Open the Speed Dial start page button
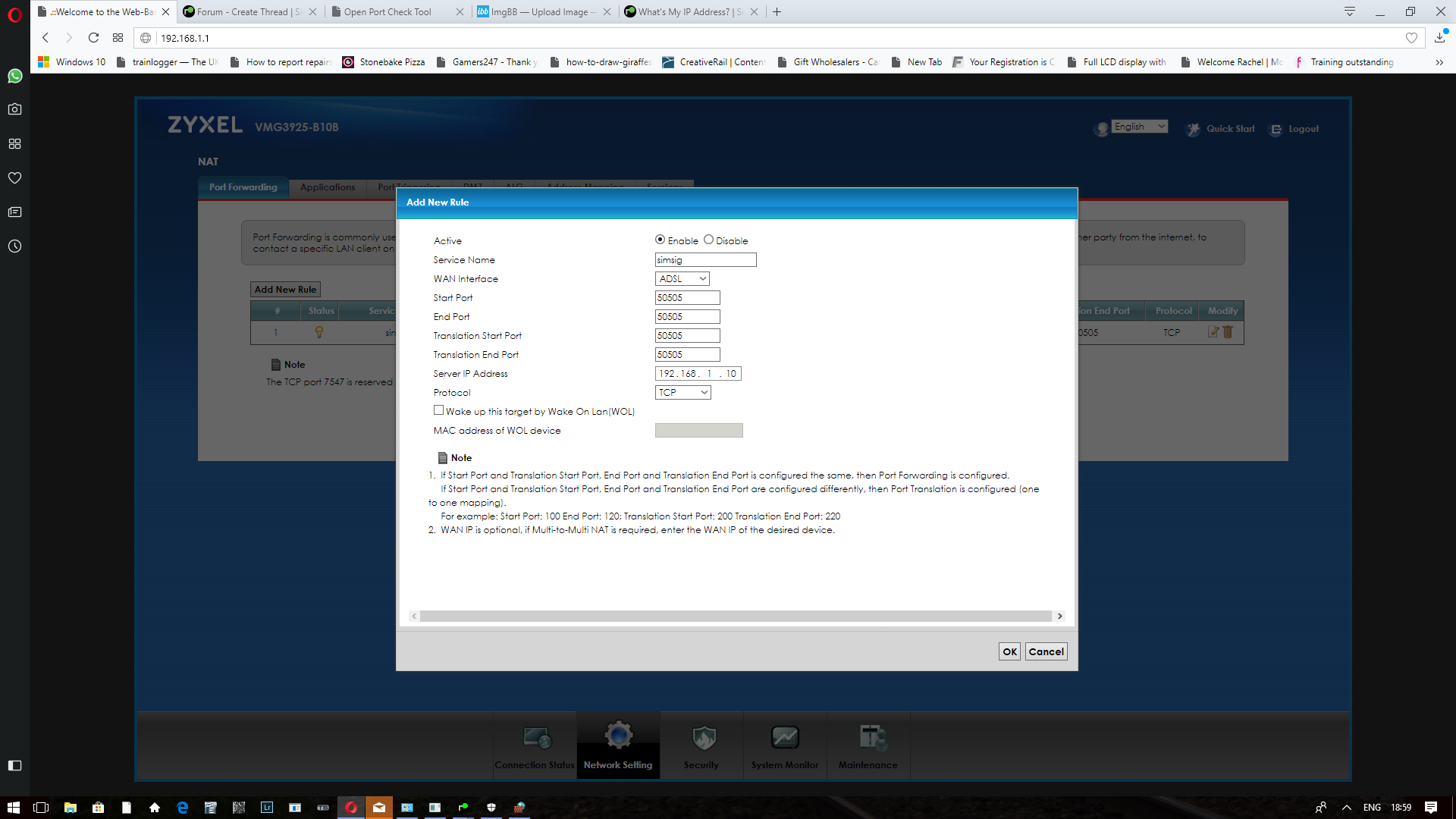The height and width of the screenshot is (819, 1456). (x=118, y=38)
